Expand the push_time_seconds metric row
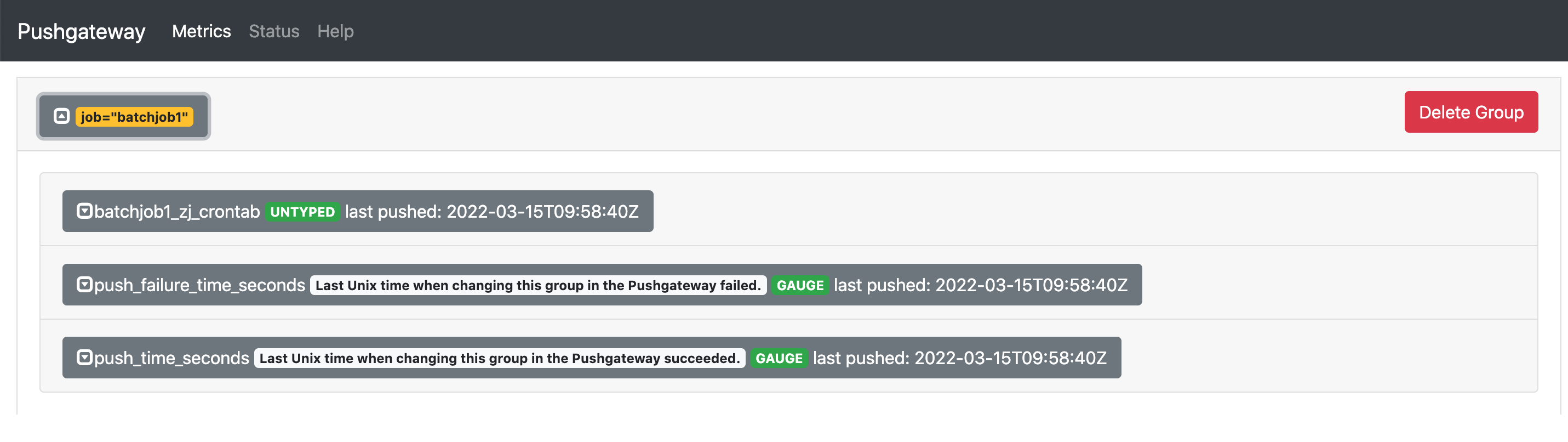This screenshot has height=442, width=1568. 592,357
